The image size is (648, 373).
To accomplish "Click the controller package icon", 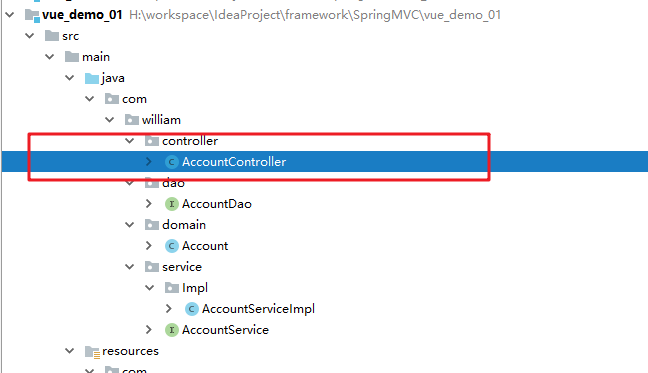I will 152,141.
